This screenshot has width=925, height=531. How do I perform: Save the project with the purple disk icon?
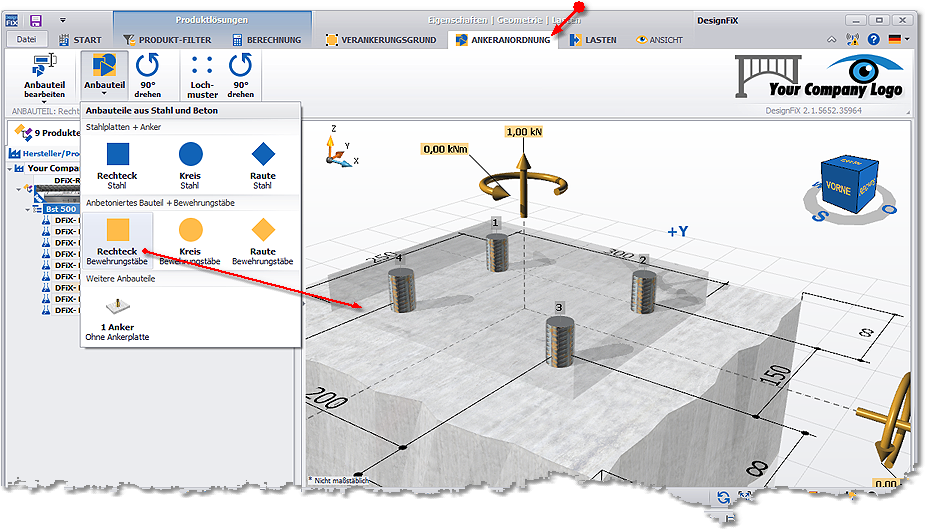36,21
